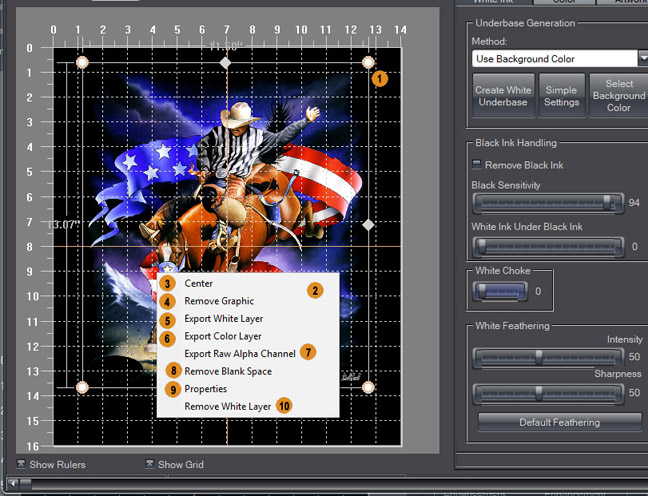This screenshot has width=648, height=496.
Task: Click the bottom-left corner resize handle
Action: pos(82,387)
